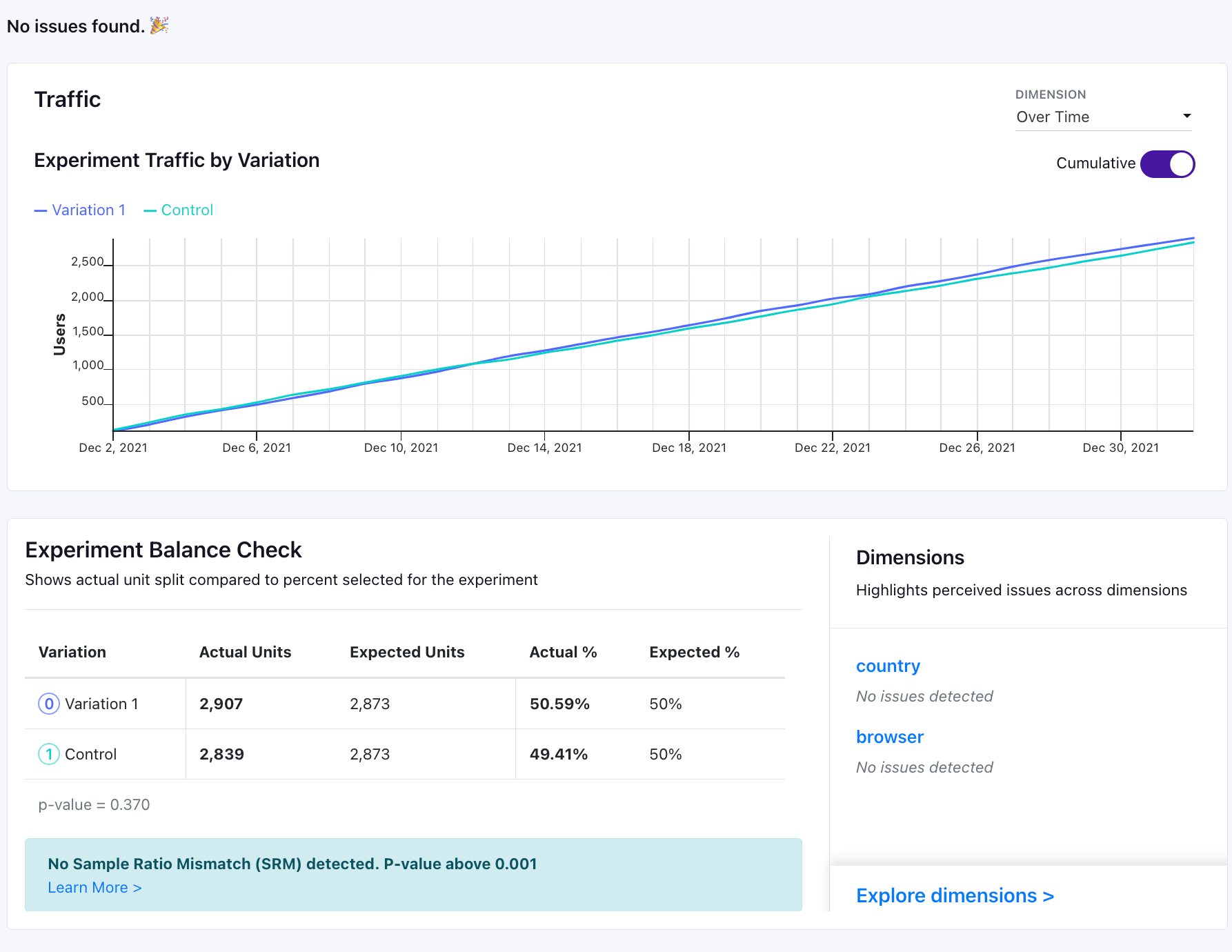Open the browser dimension
The height and width of the screenshot is (952, 1232).
pos(889,737)
